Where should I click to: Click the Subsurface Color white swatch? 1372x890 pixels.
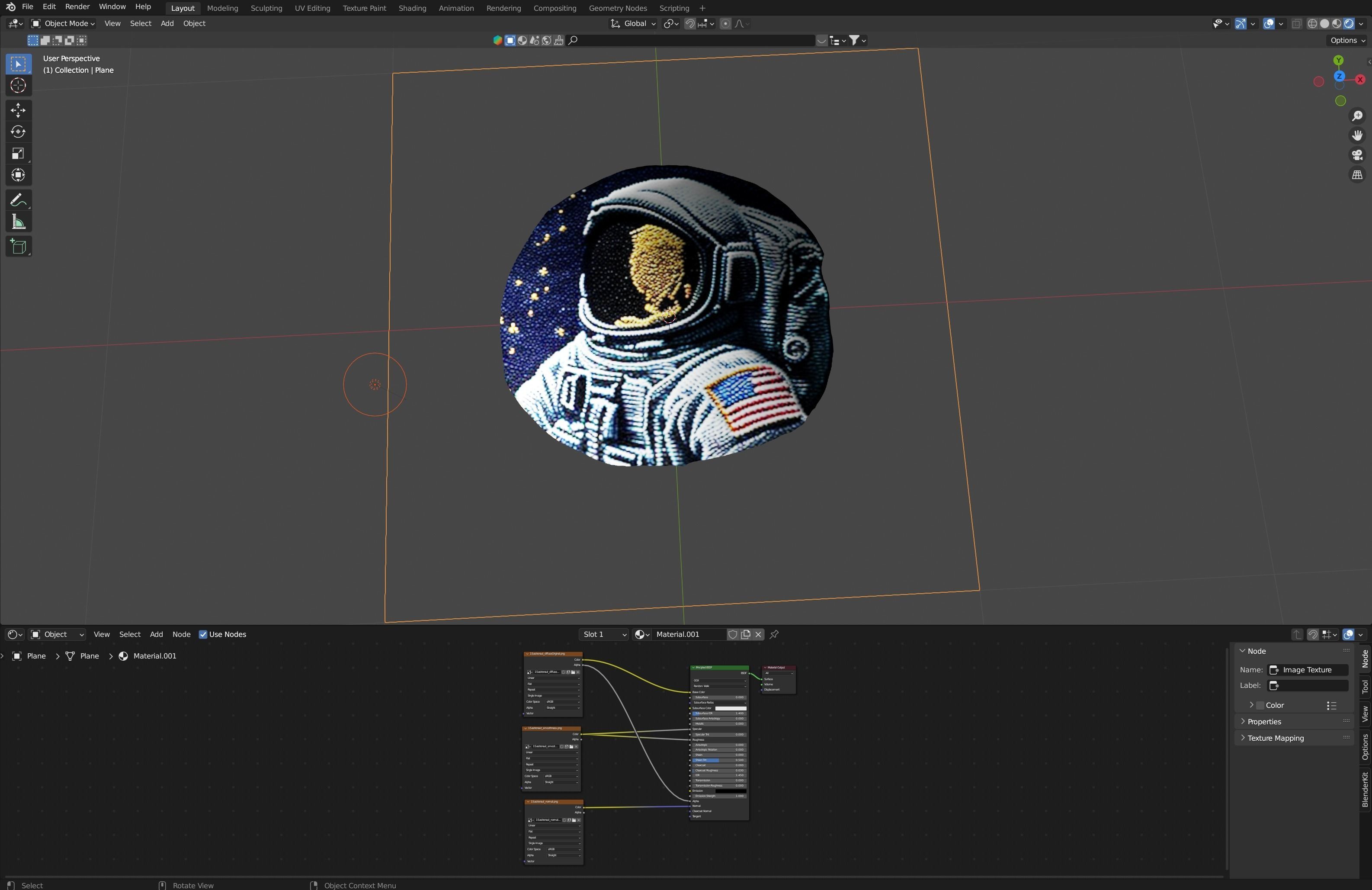click(731, 709)
